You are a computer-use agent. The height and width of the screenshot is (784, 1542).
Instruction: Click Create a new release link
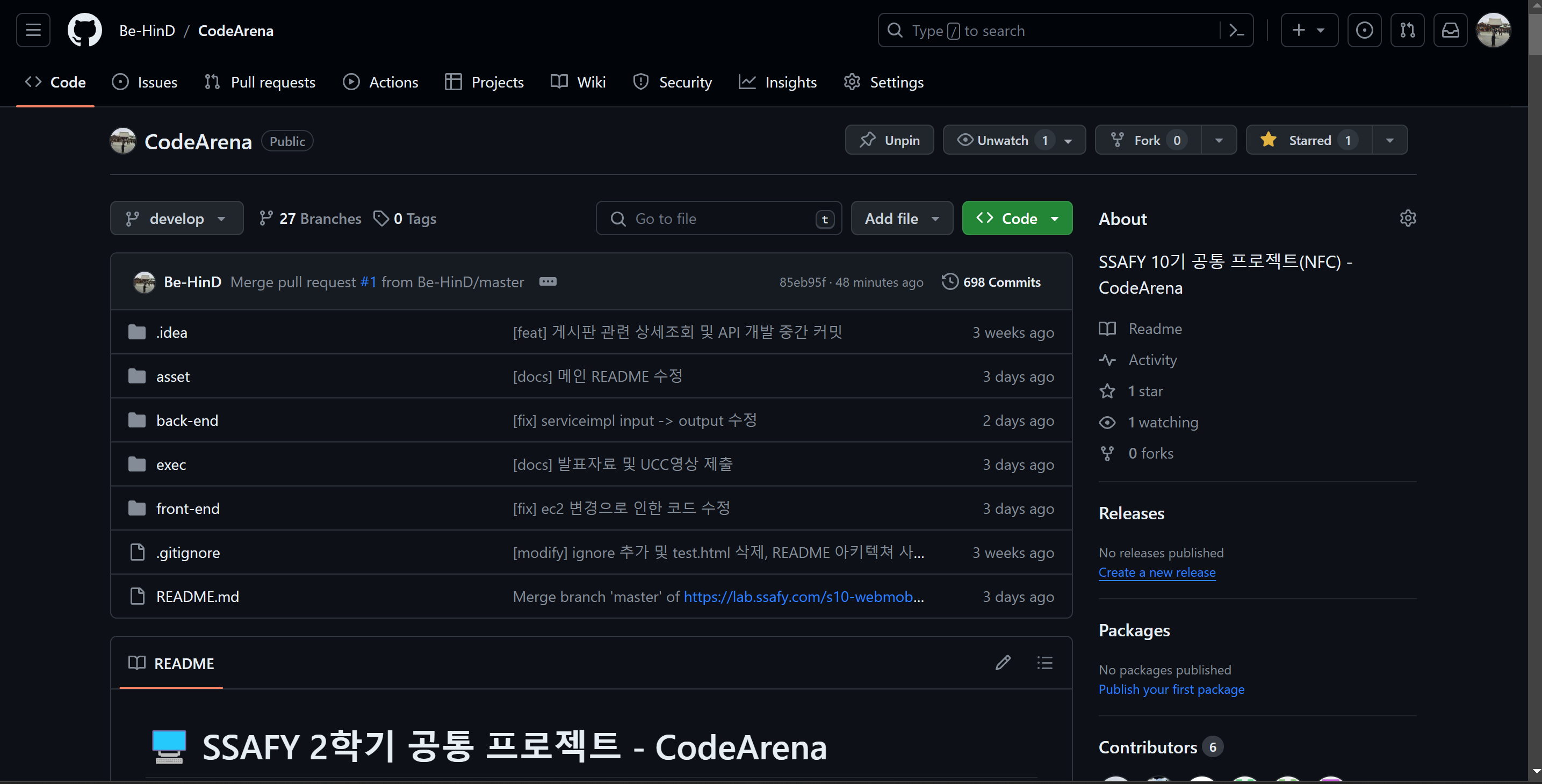tap(1156, 572)
